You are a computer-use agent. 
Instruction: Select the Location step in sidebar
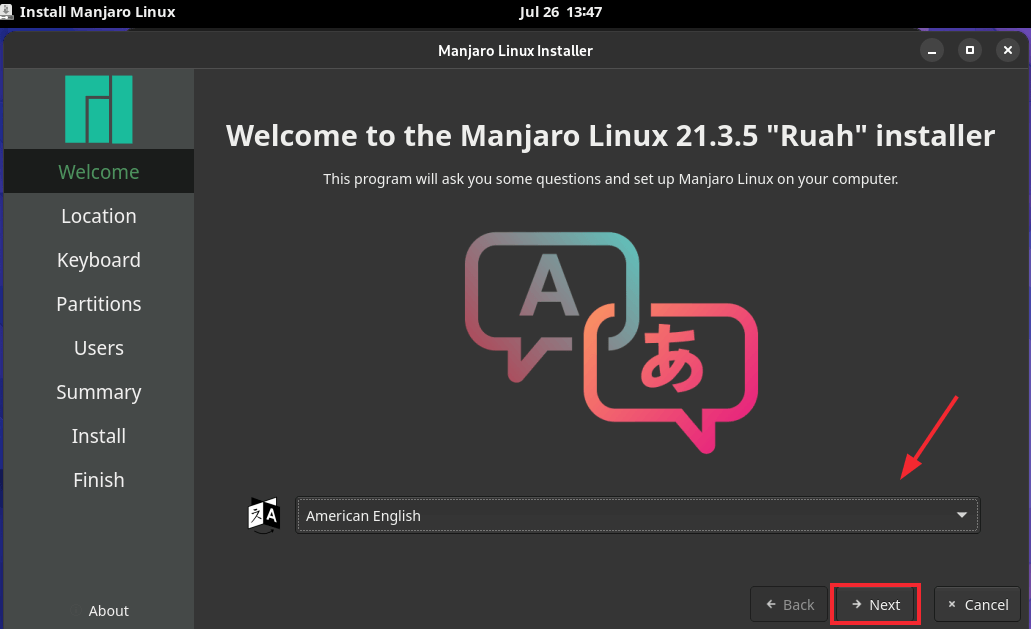pos(99,216)
